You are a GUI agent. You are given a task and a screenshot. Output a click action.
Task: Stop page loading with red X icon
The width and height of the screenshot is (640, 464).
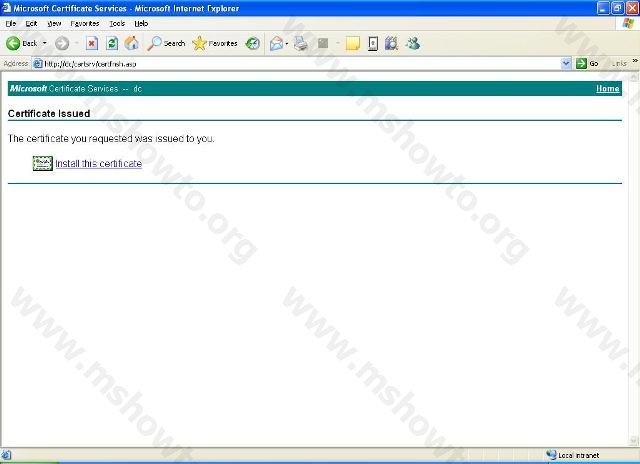click(x=92, y=43)
